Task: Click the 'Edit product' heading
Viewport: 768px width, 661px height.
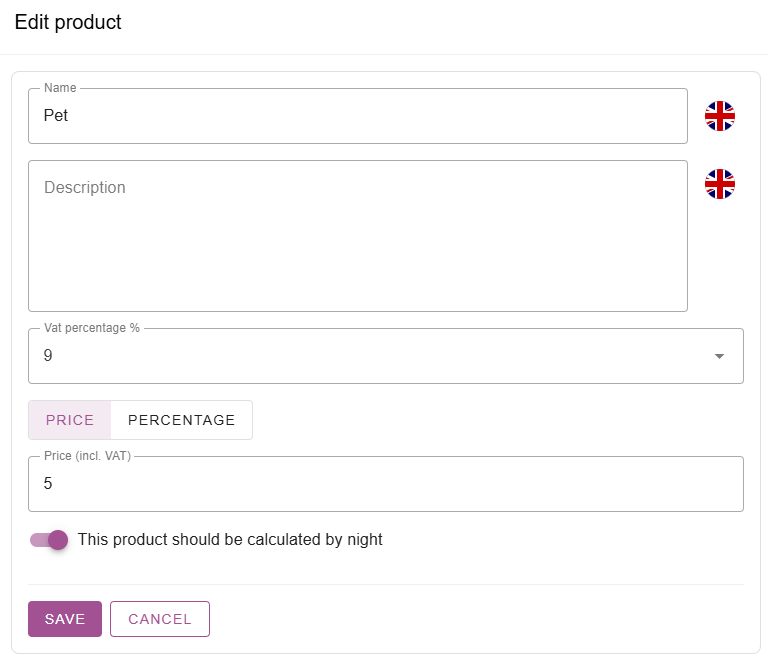Action: (68, 22)
